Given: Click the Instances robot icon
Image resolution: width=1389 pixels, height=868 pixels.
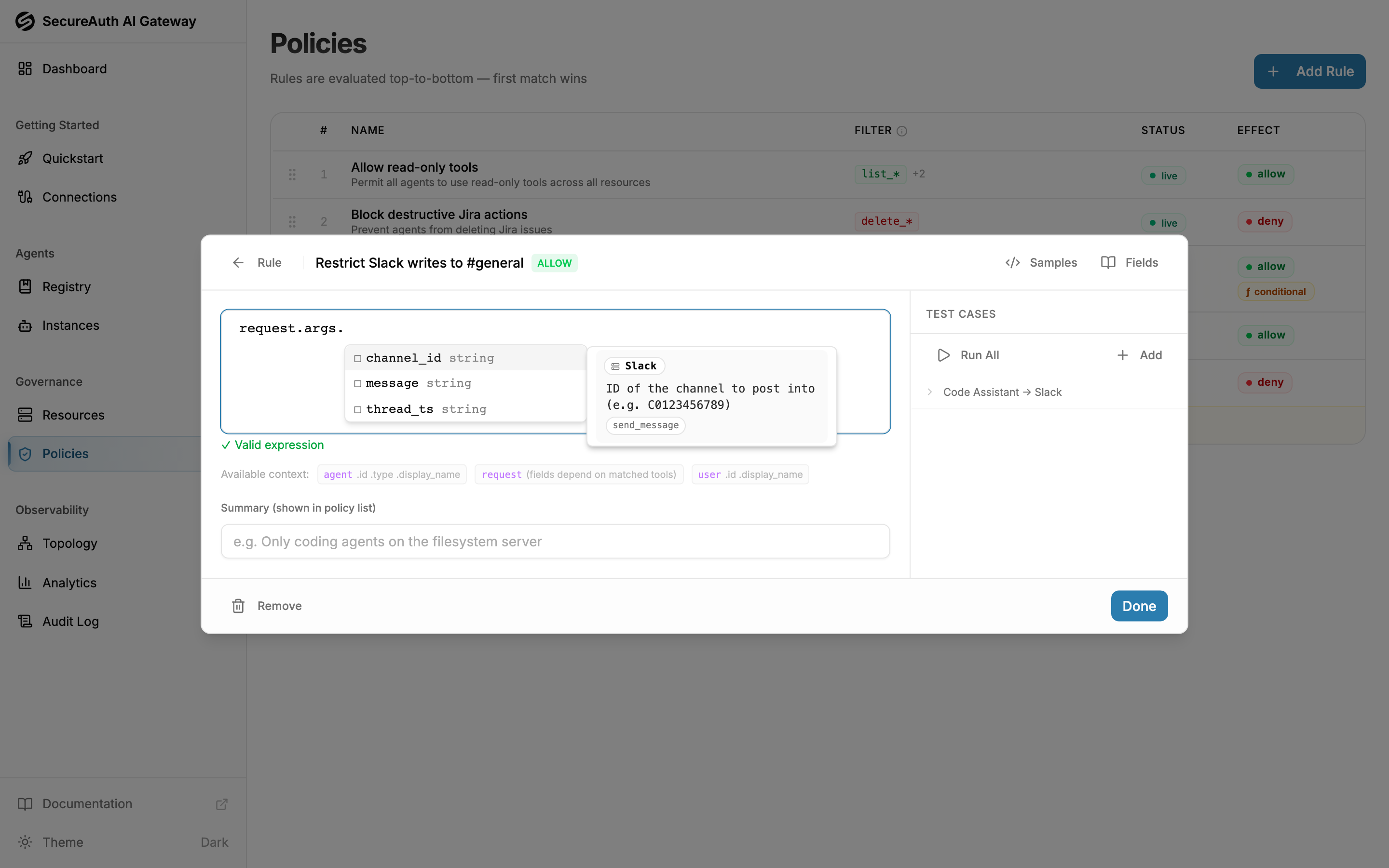Looking at the screenshot, I should 25,325.
